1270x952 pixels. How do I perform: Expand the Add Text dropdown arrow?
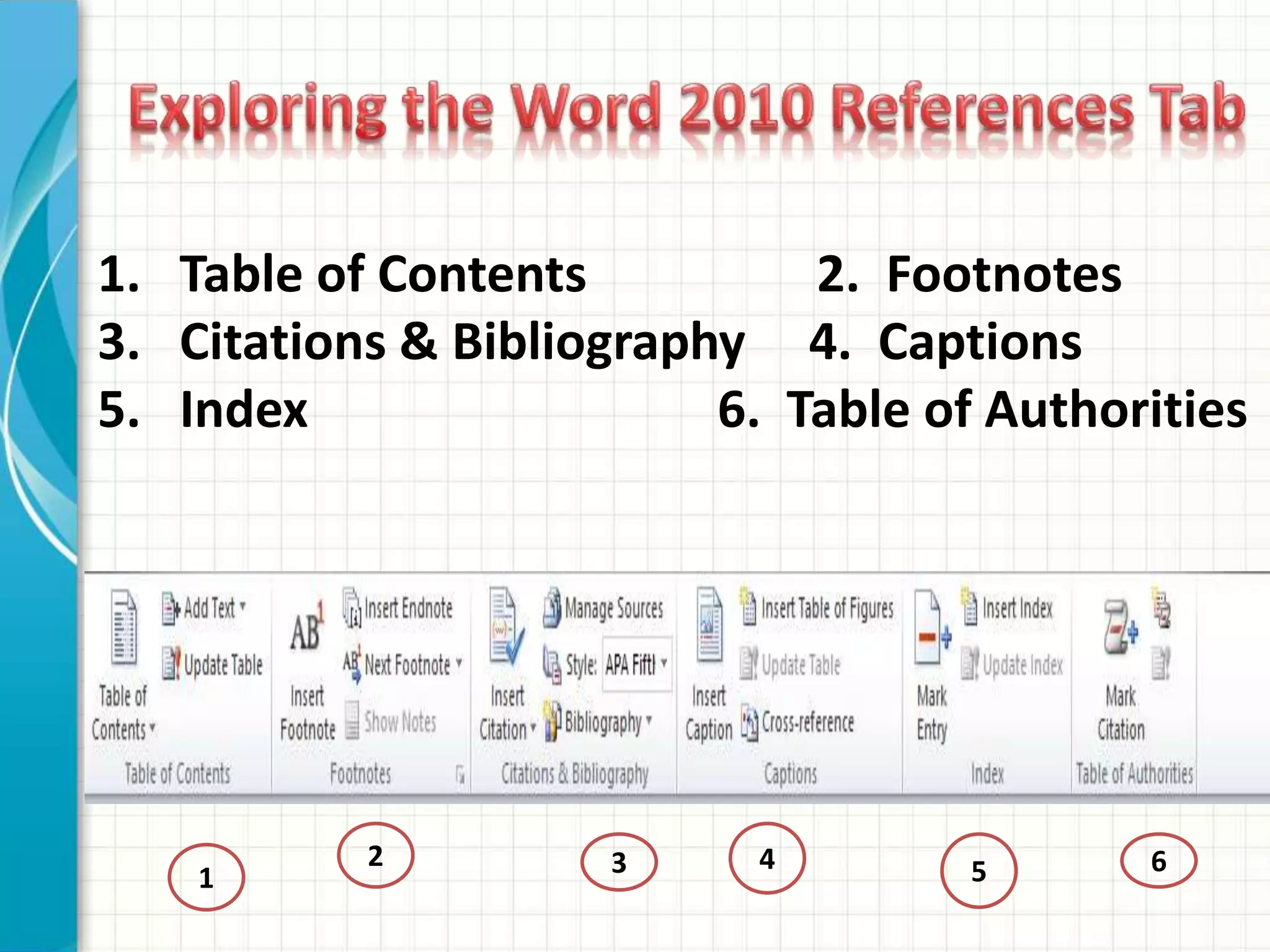tap(242, 606)
